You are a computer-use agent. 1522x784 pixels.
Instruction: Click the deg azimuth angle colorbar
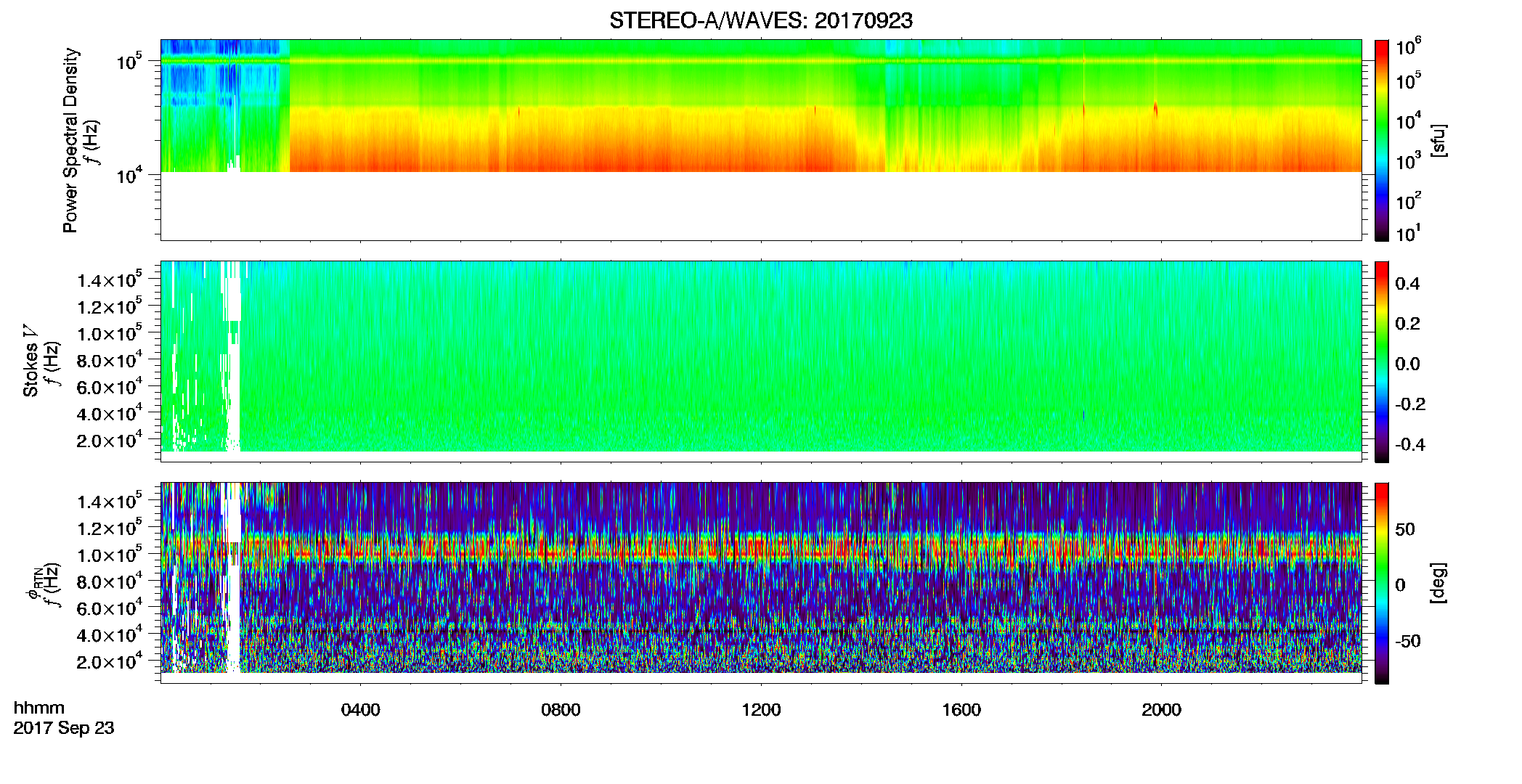click(1382, 583)
